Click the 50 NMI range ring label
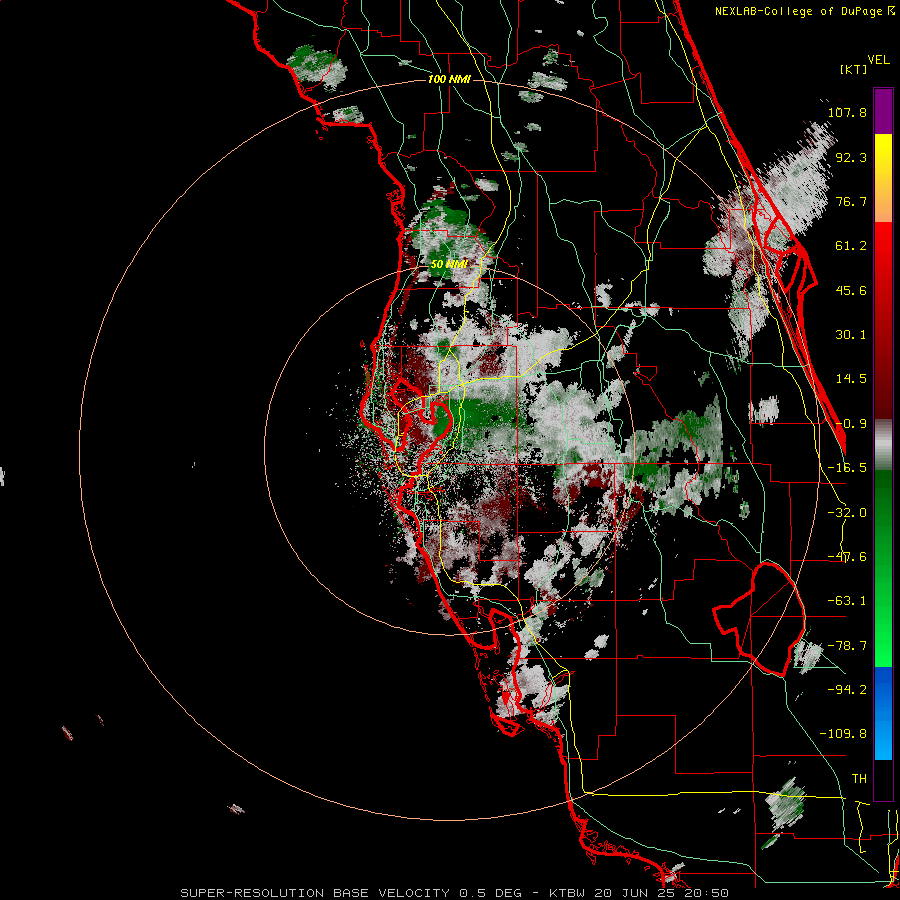The height and width of the screenshot is (900, 900). point(449,264)
